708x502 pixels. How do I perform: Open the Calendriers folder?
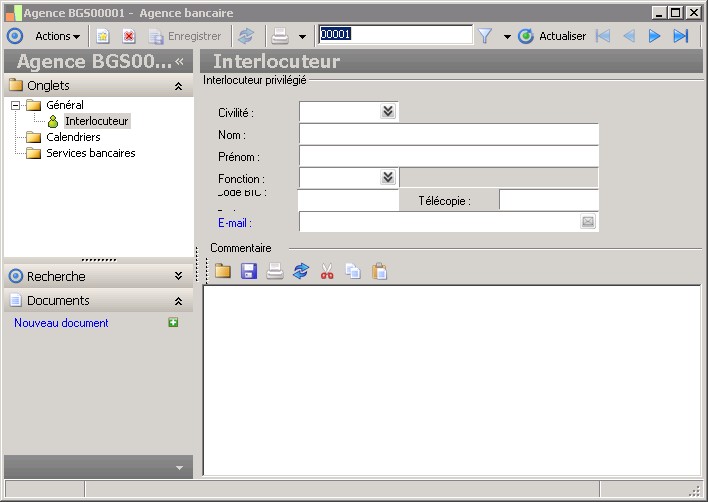73,137
